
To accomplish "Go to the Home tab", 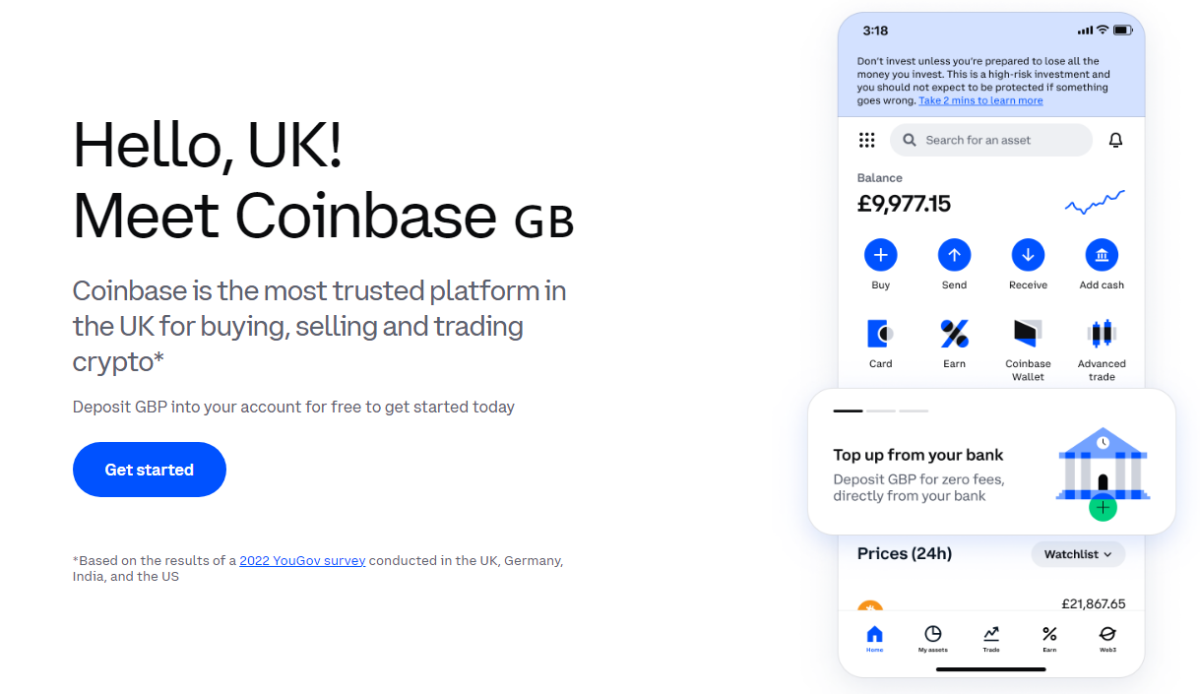I will [x=874, y=638].
